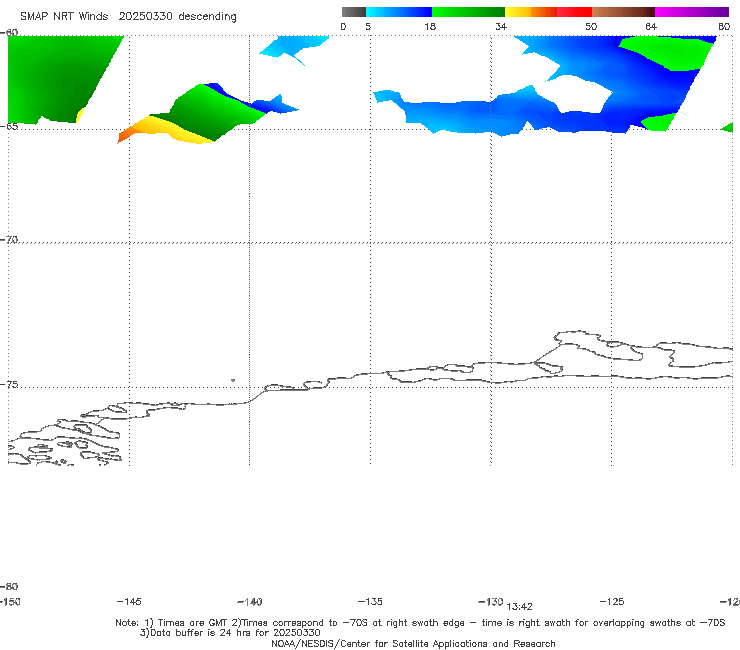Click the color scale label 64

coord(651,26)
